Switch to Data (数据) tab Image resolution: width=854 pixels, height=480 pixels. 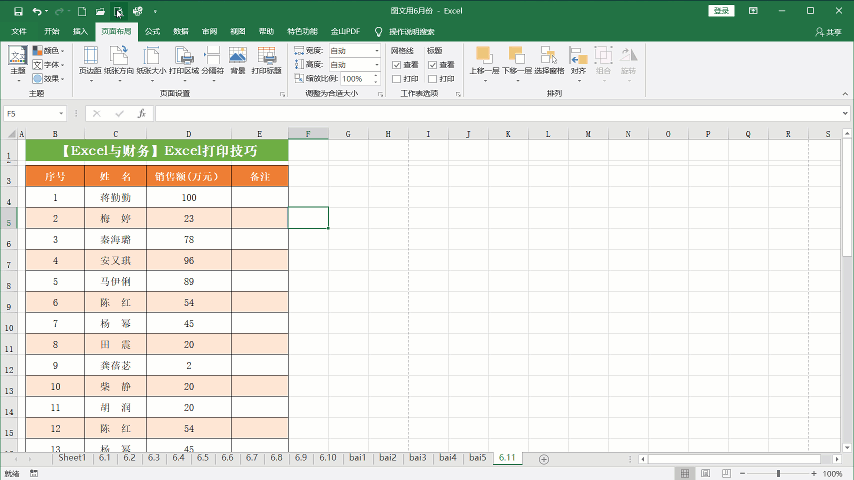(181, 32)
